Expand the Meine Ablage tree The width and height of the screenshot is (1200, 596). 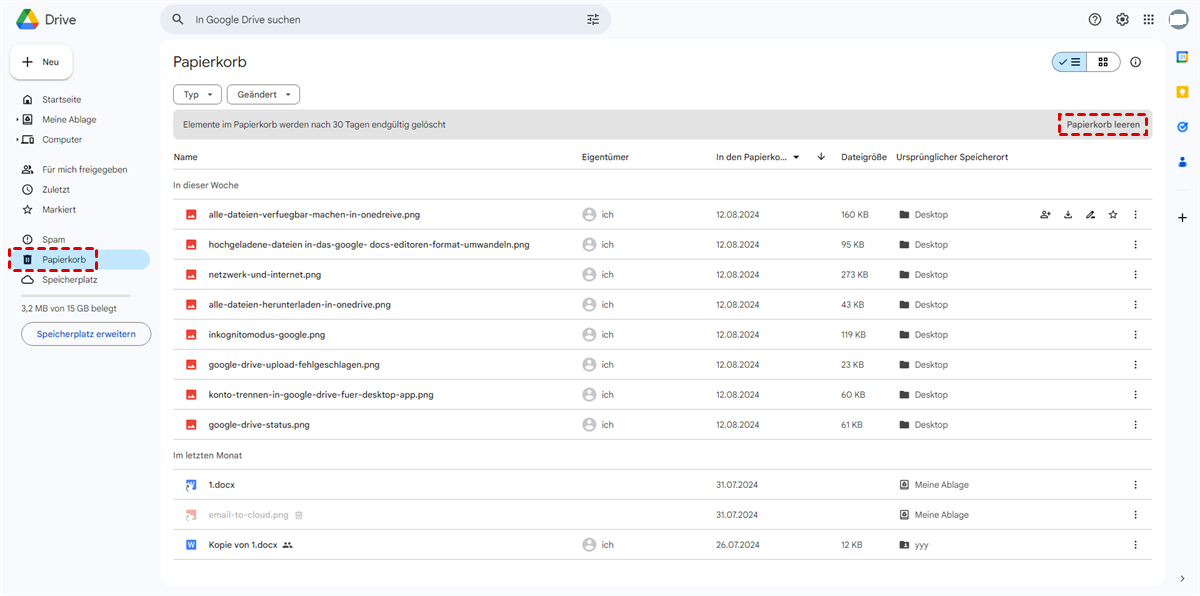17,120
